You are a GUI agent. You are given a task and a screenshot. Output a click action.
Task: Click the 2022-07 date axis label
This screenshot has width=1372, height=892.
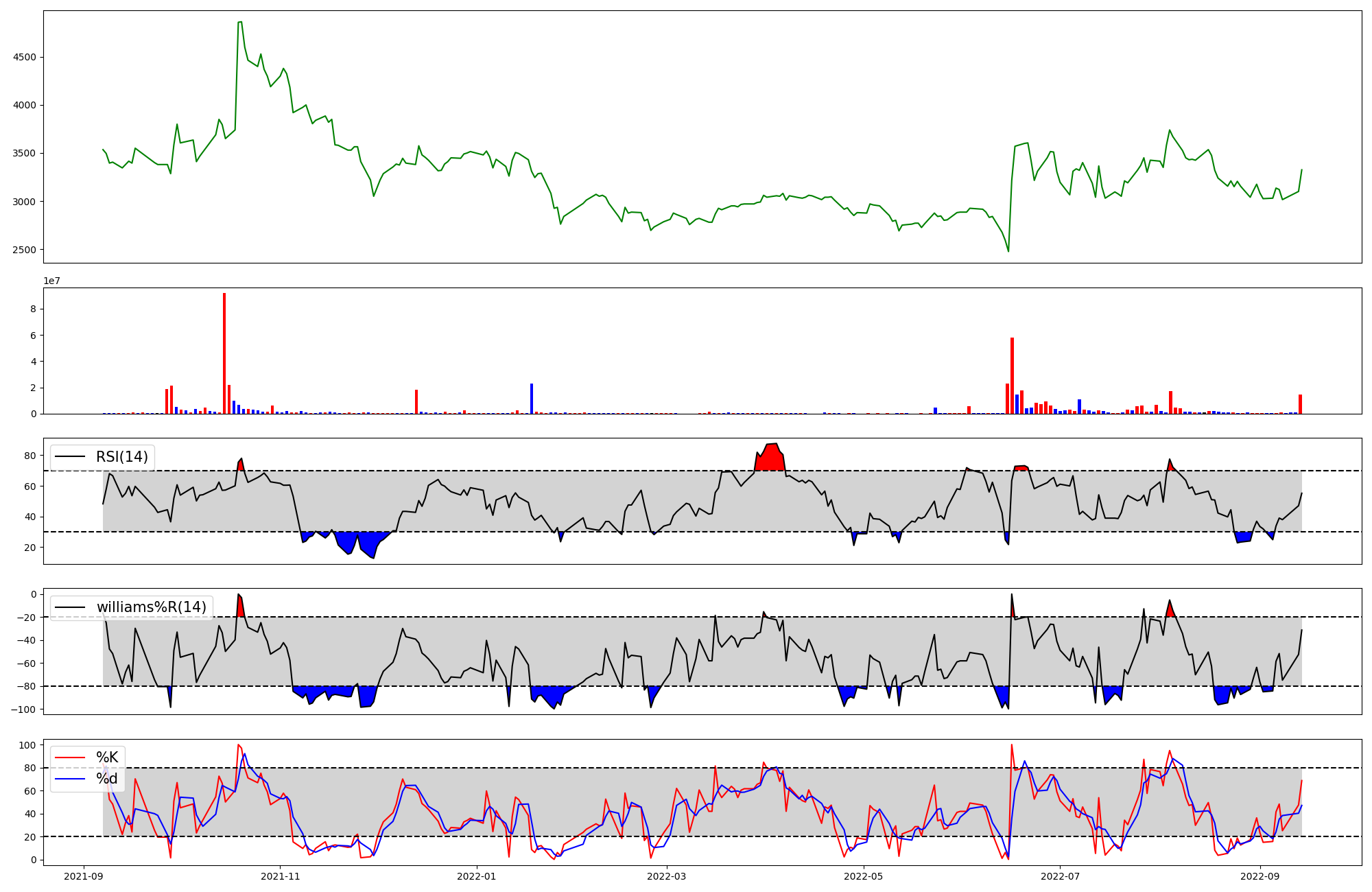click(x=1060, y=876)
